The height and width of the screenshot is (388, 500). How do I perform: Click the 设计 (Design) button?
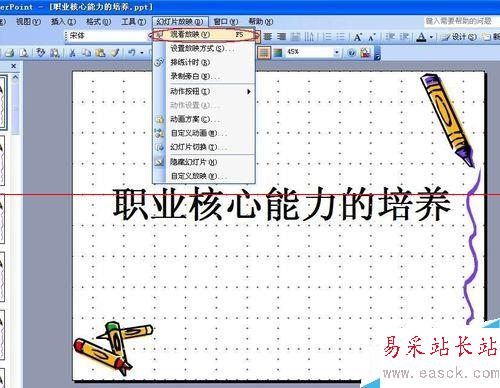coord(460,37)
